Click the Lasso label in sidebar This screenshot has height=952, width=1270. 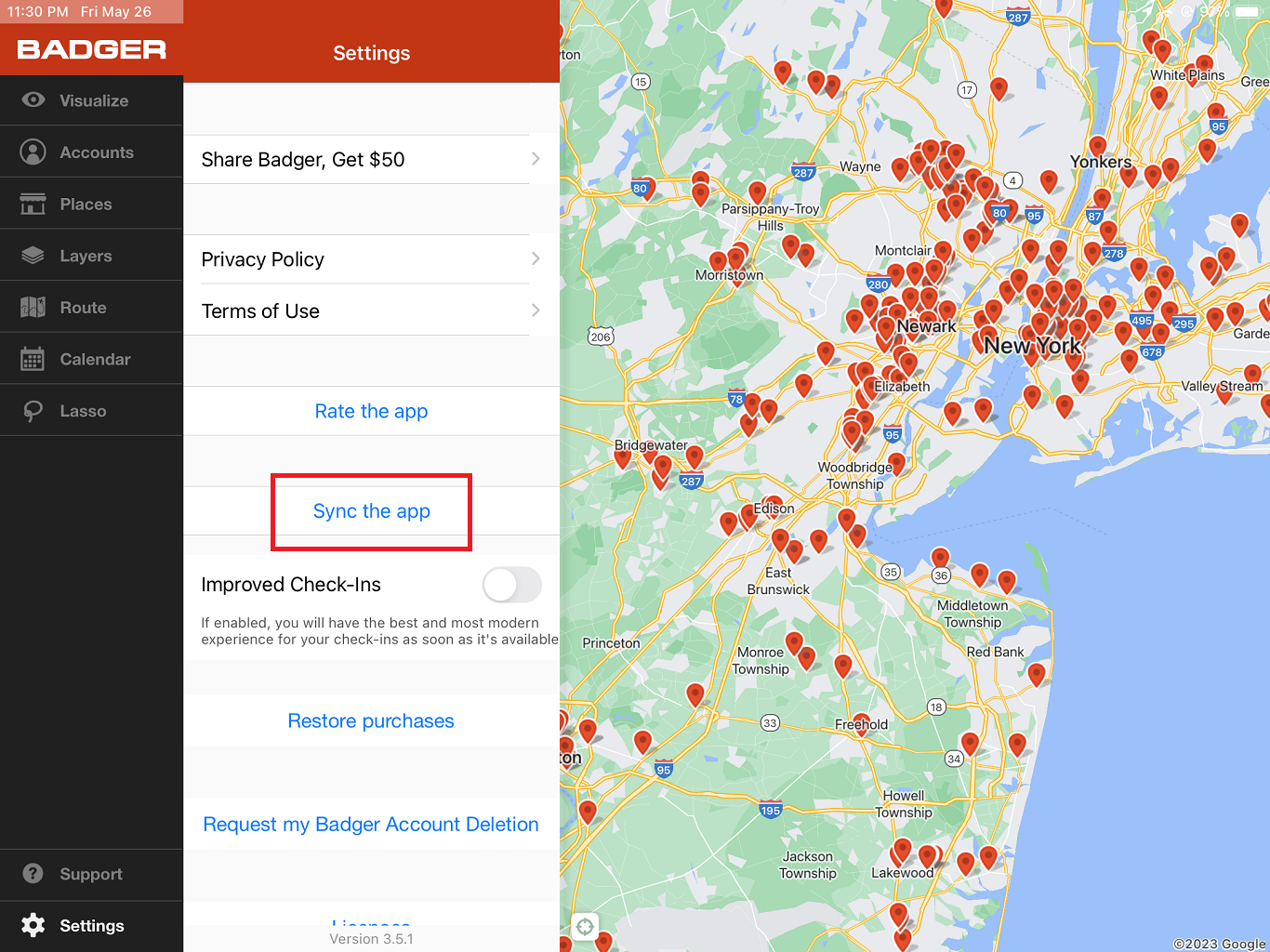click(83, 411)
